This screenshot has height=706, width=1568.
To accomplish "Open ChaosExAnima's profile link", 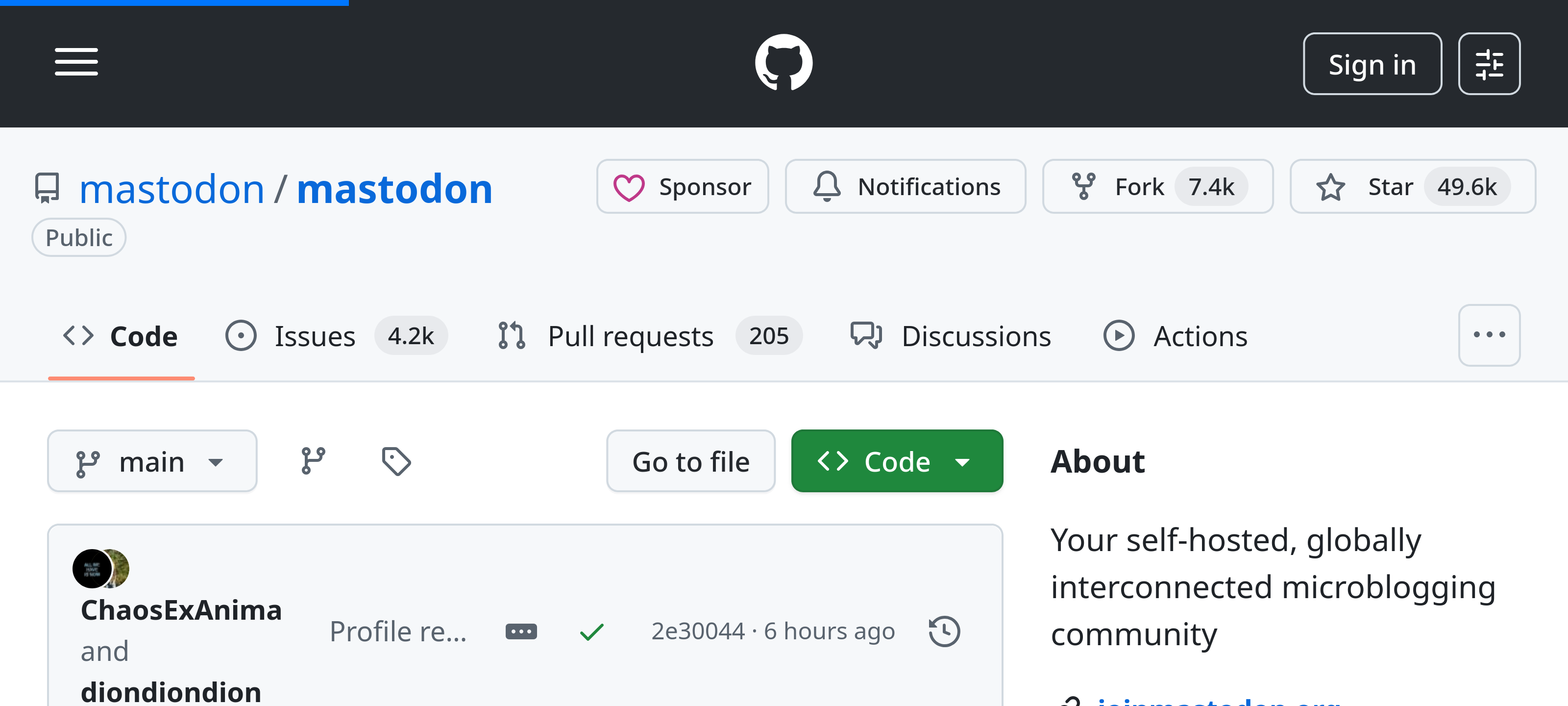I will click(x=181, y=610).
